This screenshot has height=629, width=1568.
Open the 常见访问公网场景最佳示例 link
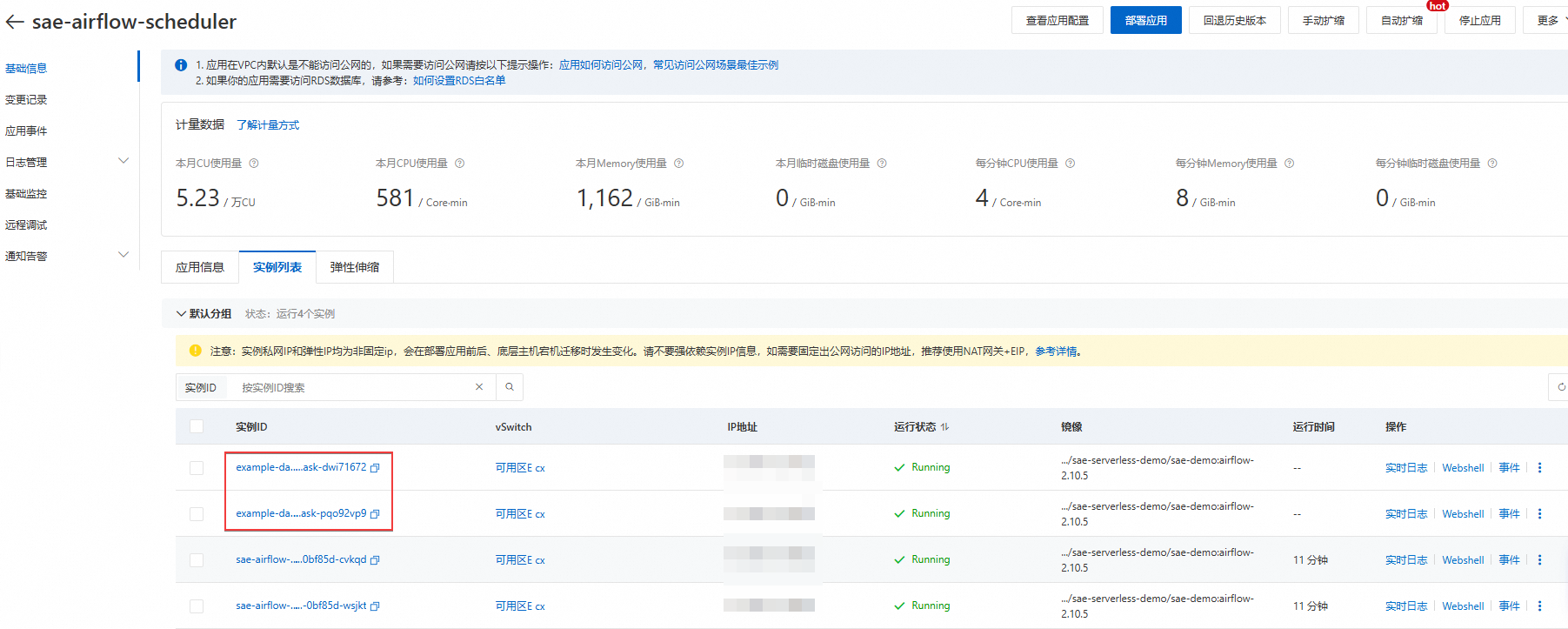coord(716,64)
